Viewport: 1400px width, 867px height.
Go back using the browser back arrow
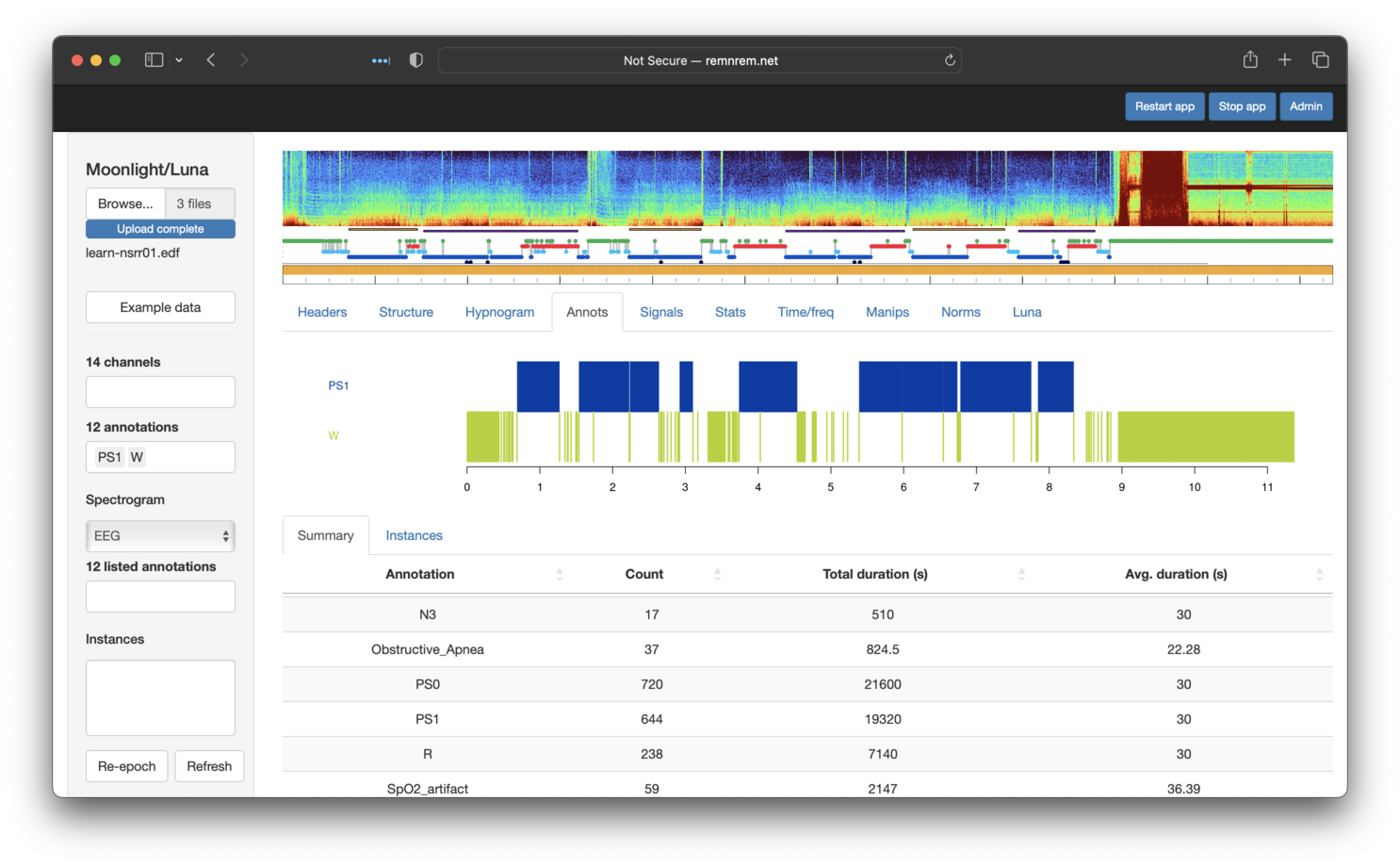click(x=211, y=60)
